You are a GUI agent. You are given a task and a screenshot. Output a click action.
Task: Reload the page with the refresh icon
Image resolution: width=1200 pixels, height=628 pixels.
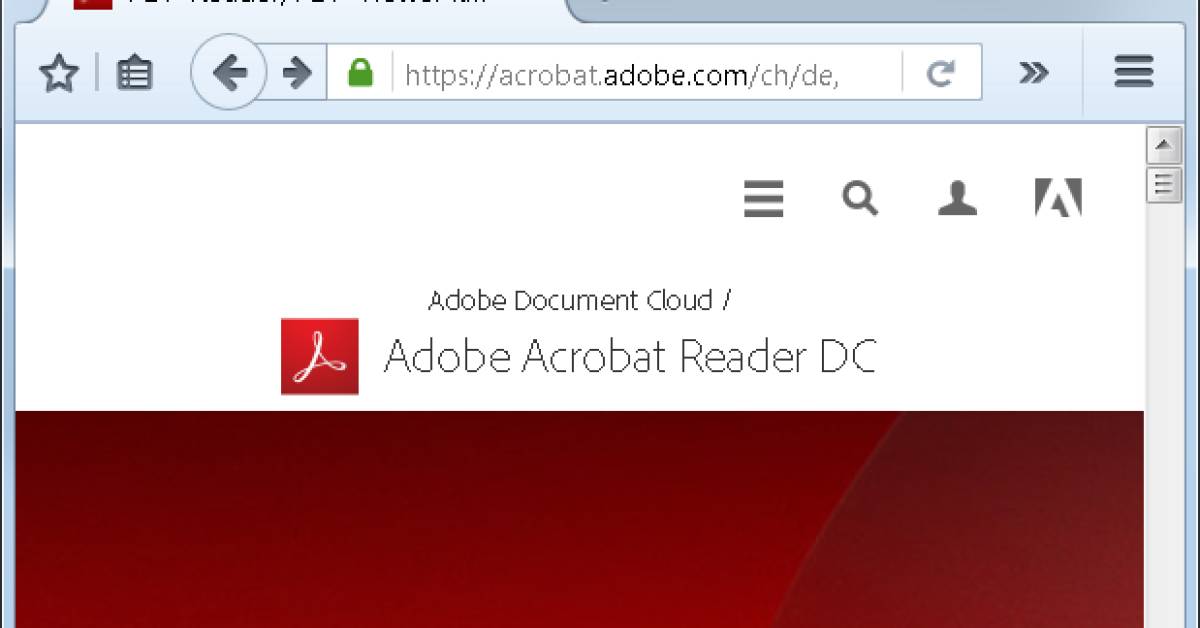click(x=940, y=73)
